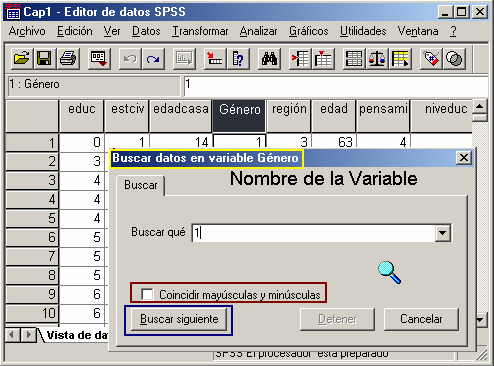494x366 pixels.
Task: Click the Cancelar button
Action: click(421, 319)
